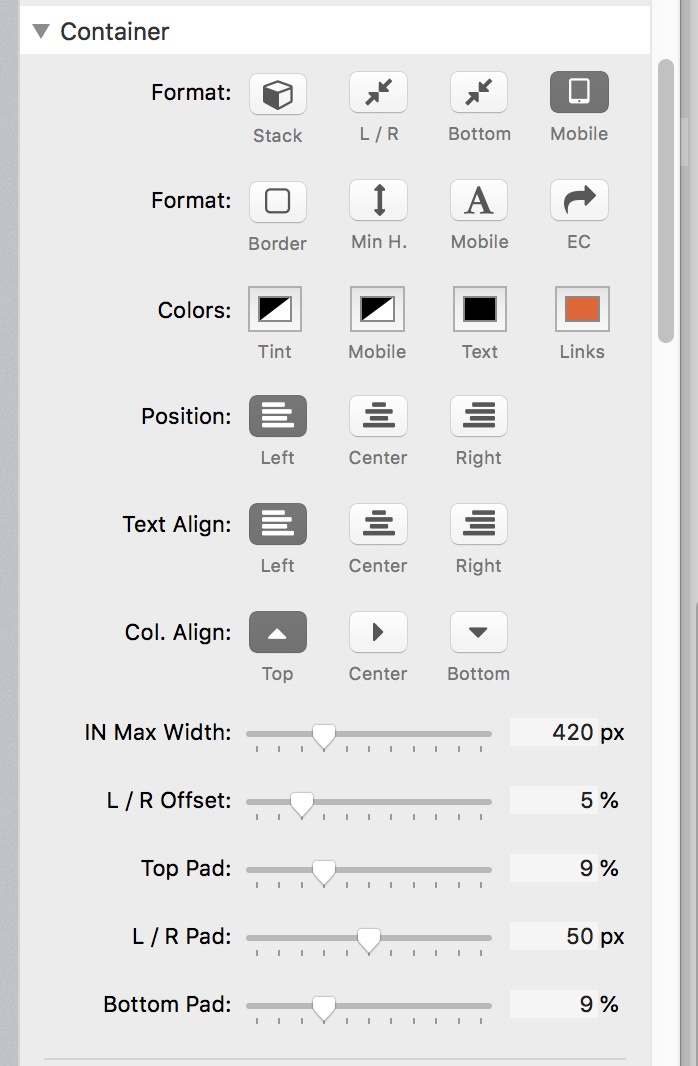The image size is (698, 1066).
Task: Open the orange Links color swatch
Action: click(x=582, y=309)
